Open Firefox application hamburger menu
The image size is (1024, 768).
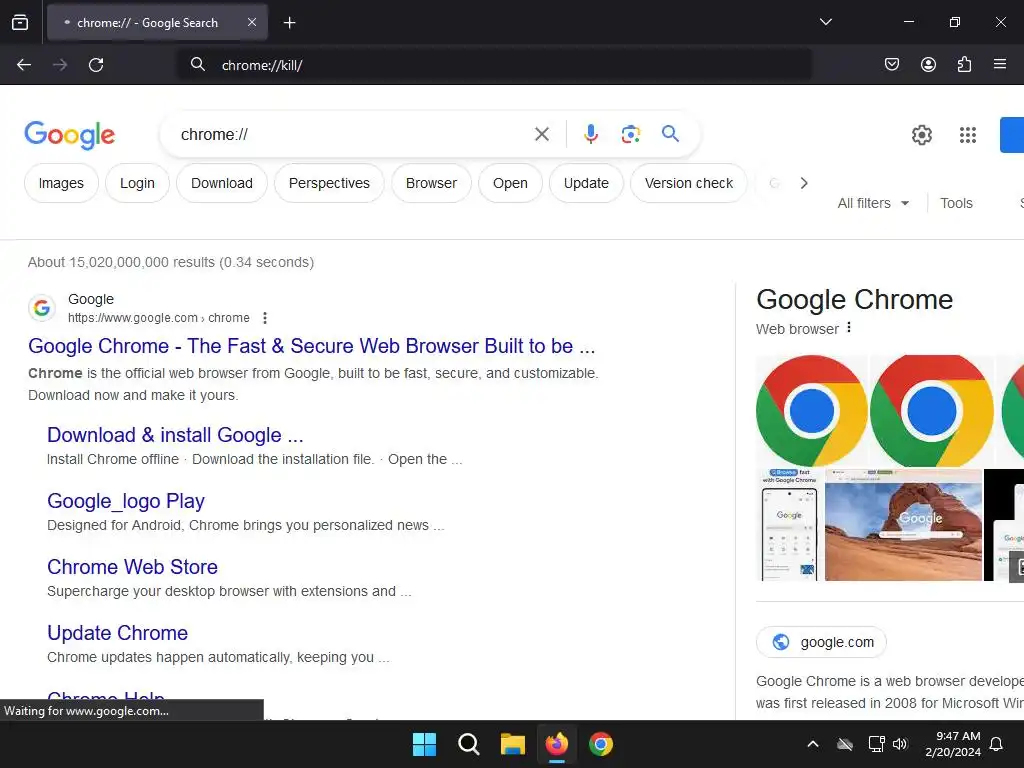click(x=1000, y=64)
